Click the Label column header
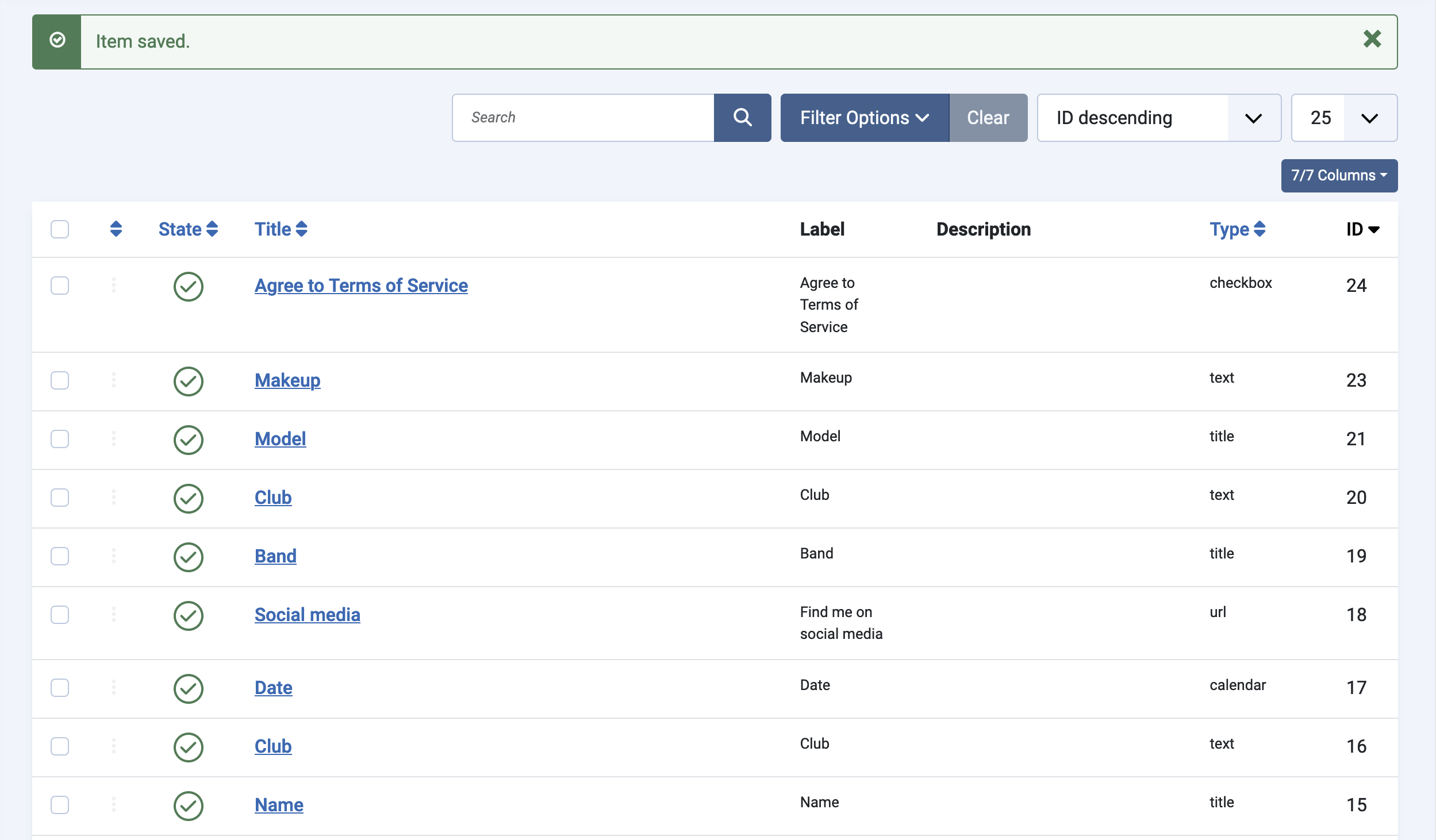 [822, 229]
